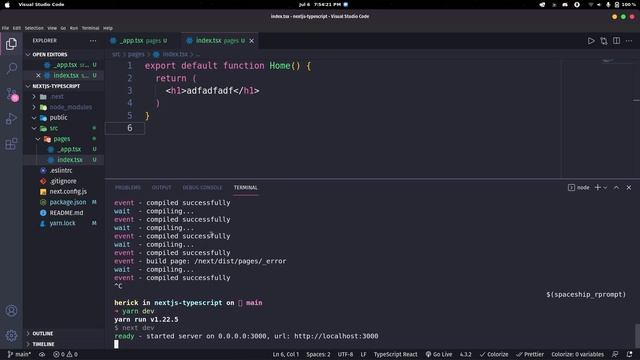The width and height of the screenshot is (640, 360).
Task: Open the terminal launch profile dropdown arrow
Action: tap(605, 188)
